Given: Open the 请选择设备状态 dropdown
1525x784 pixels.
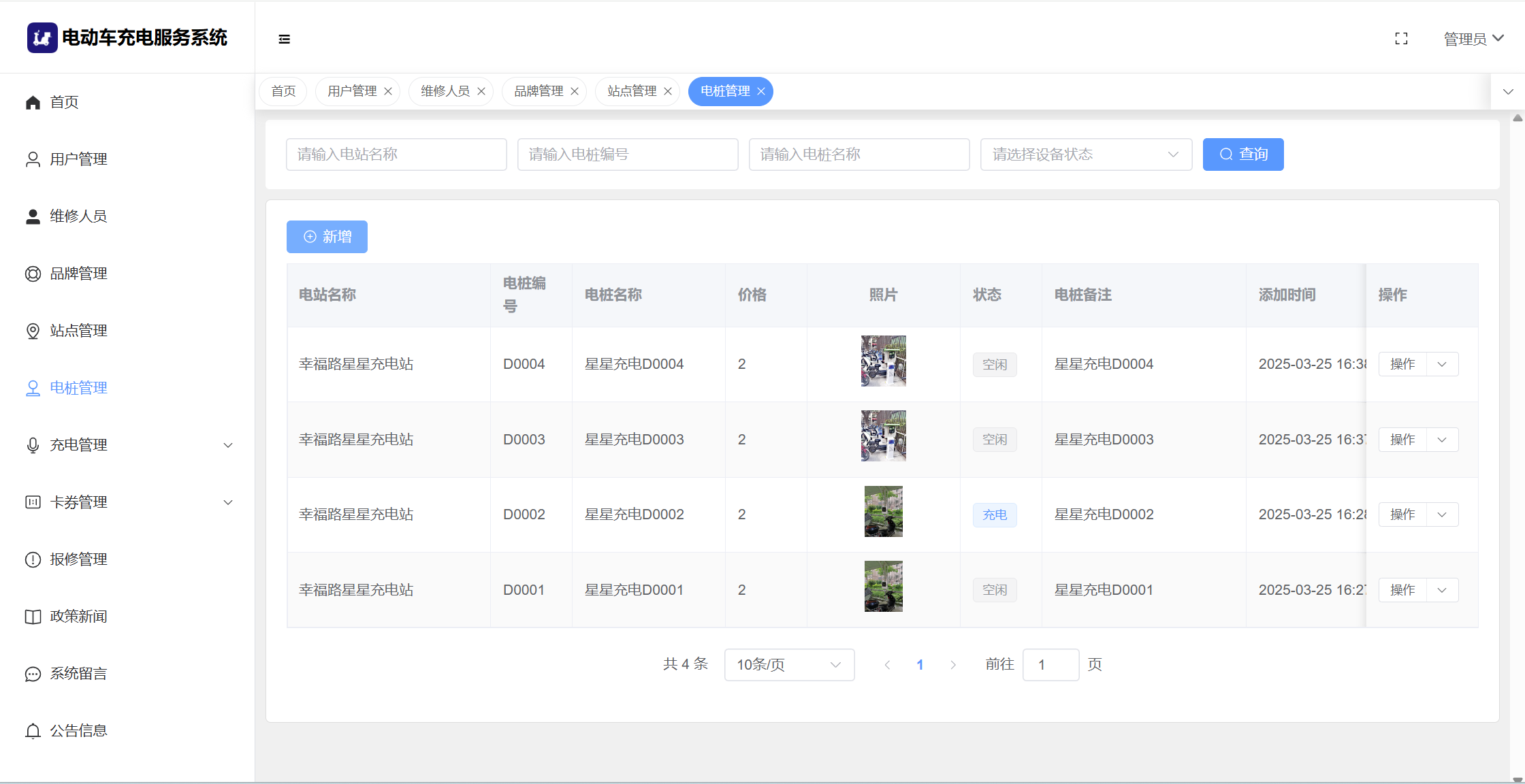Looking at the screenshot, I should coord(1086,154).
